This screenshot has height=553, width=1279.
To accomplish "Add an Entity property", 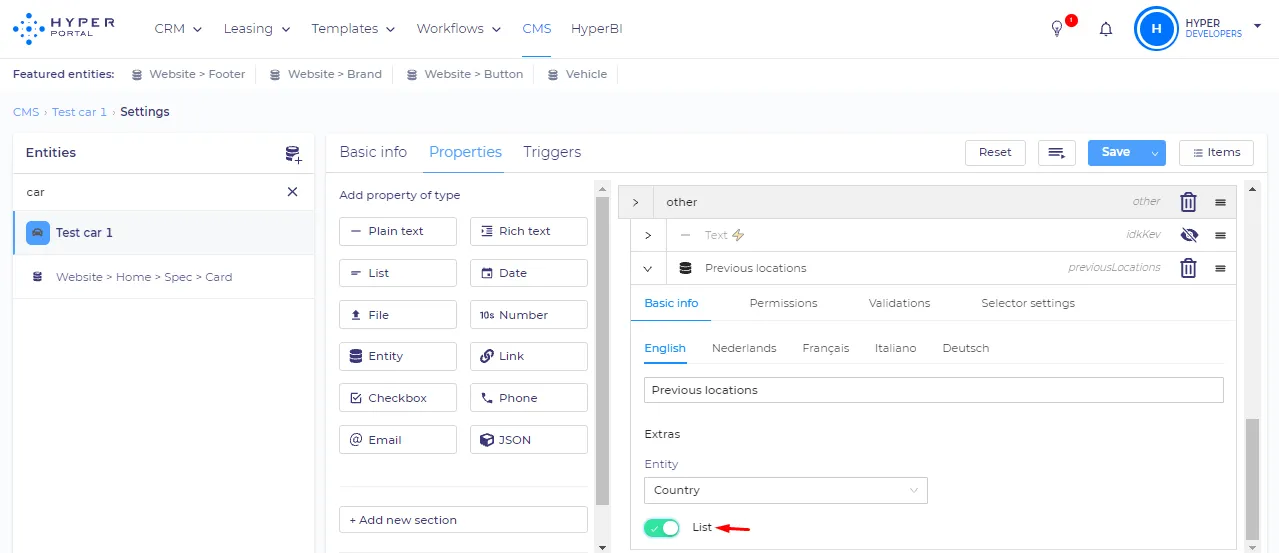I will click(398, 356).
